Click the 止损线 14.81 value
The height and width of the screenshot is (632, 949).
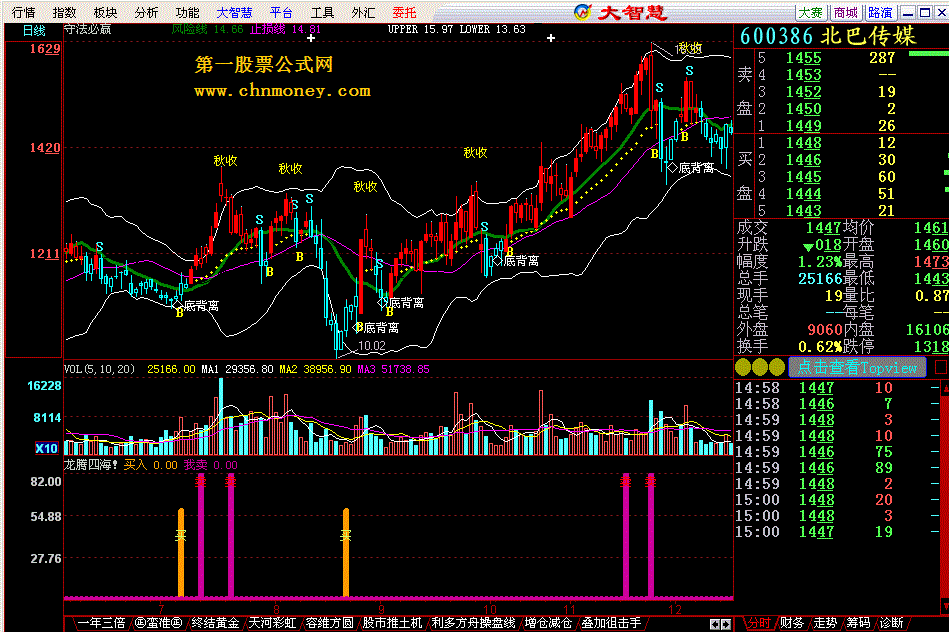click(x=285, y=29)
